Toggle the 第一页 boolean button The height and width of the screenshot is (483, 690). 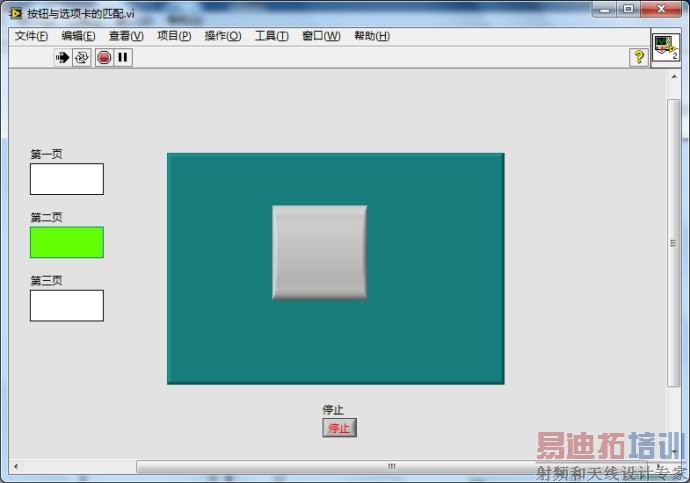coord(67,179)
